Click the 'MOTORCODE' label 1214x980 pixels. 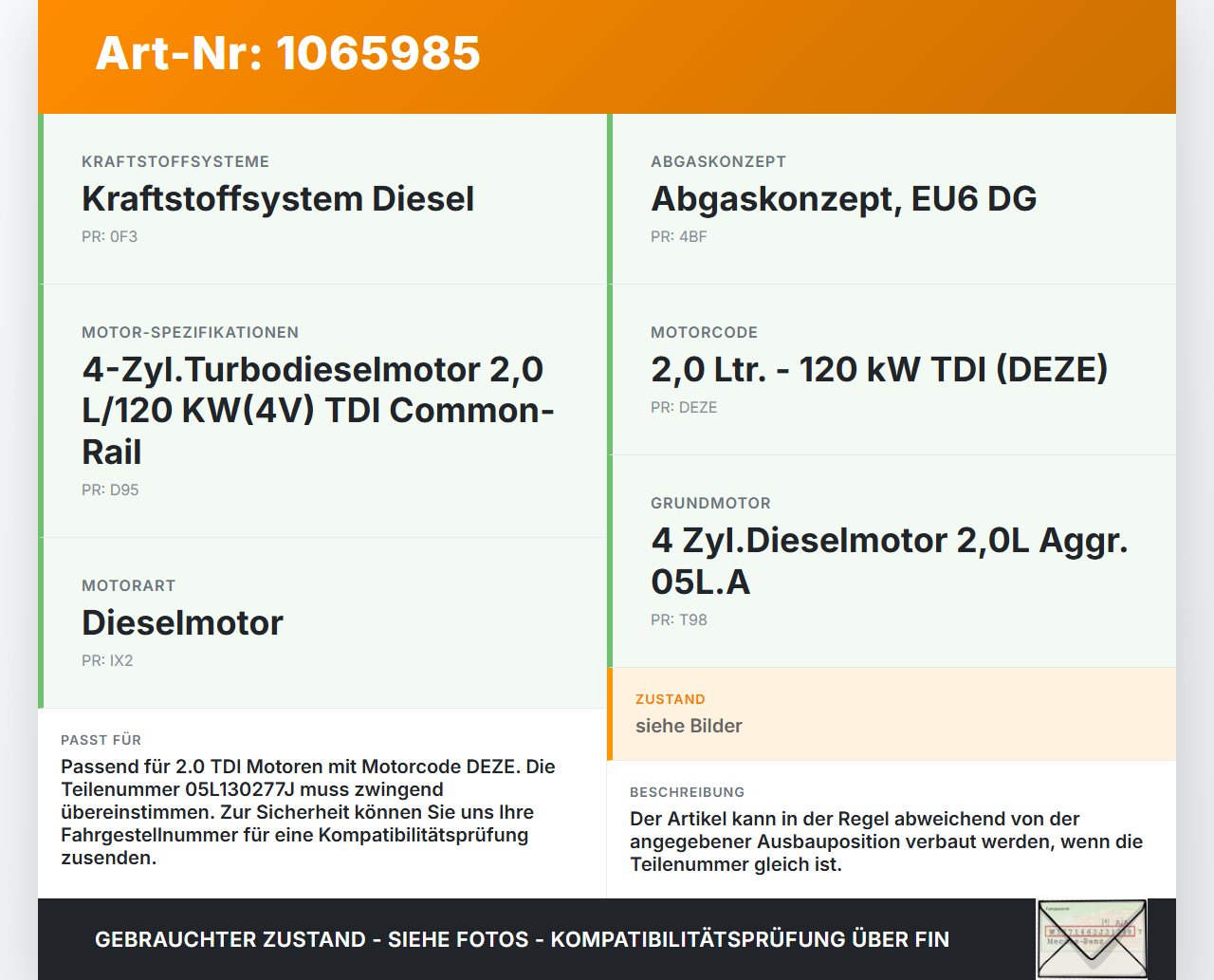704,332
